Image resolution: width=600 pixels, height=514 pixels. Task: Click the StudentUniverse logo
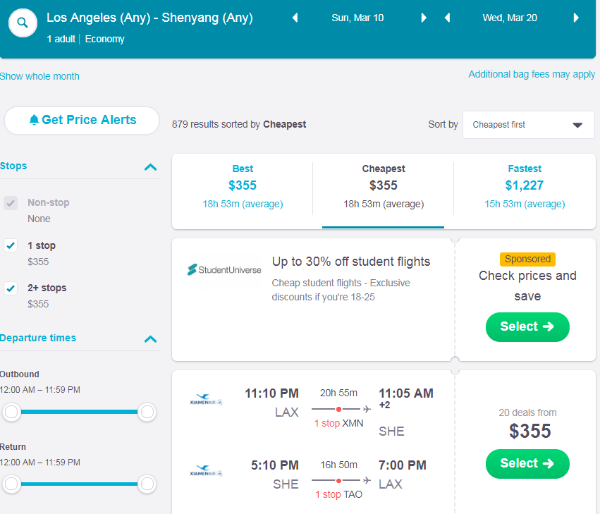click(x=224, y=270)
